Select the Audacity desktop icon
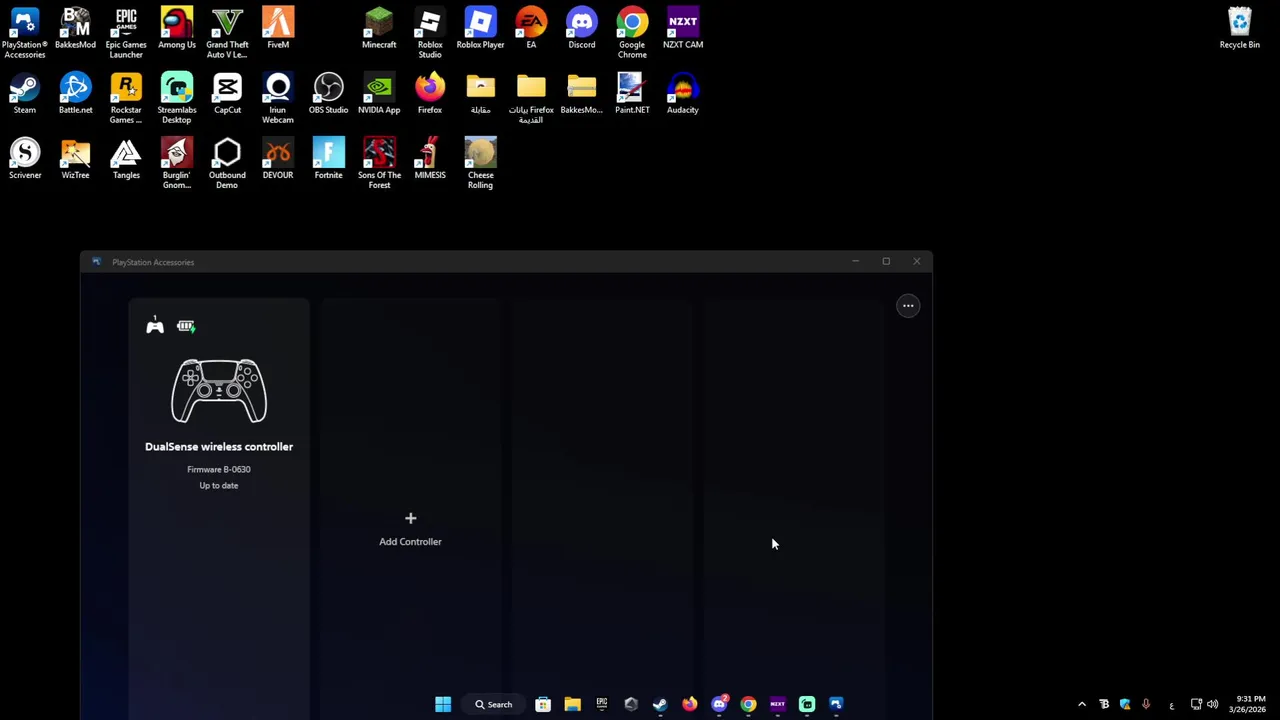The height and width of the screenshot is (720, 1280). coord(683,93)
